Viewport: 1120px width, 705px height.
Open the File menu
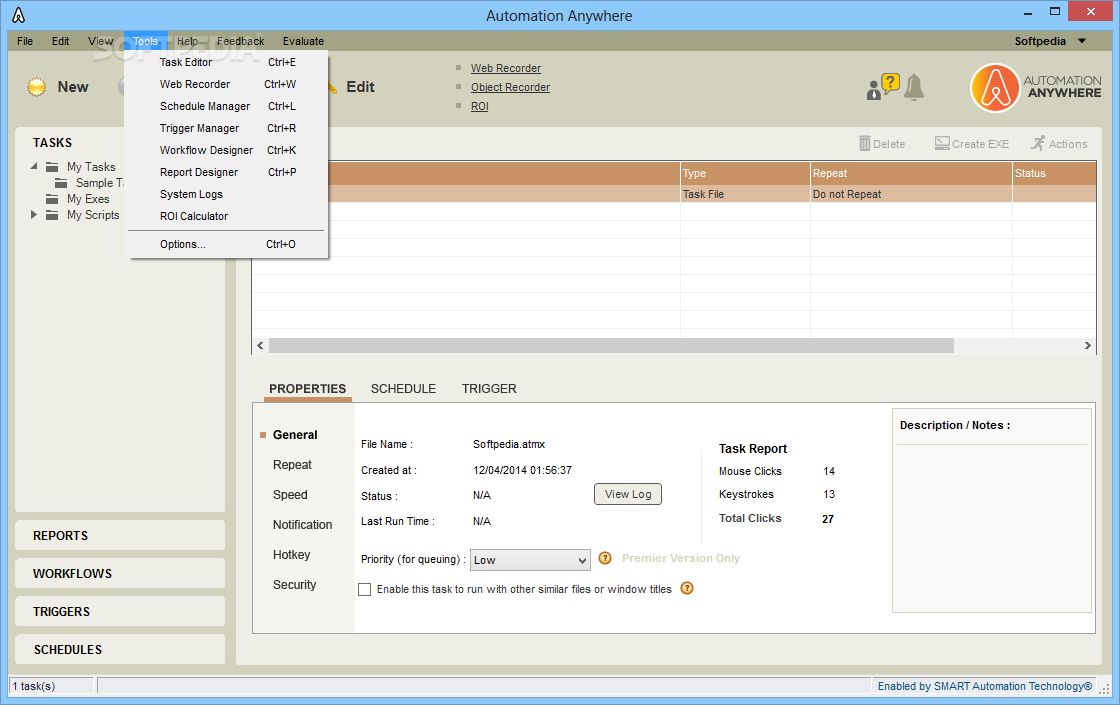(25, 41)
